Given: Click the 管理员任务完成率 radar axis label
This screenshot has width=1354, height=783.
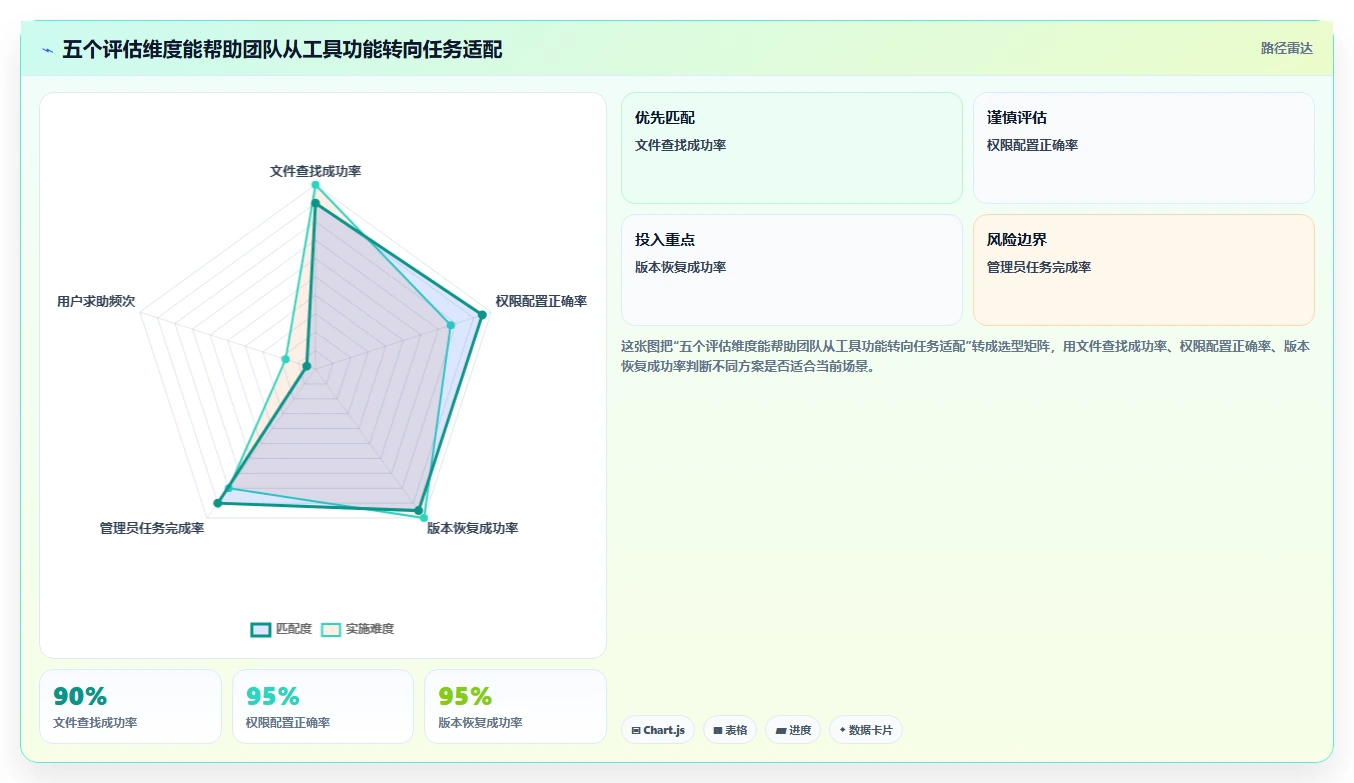Looking at the screenshot, I should pos(152,528).
